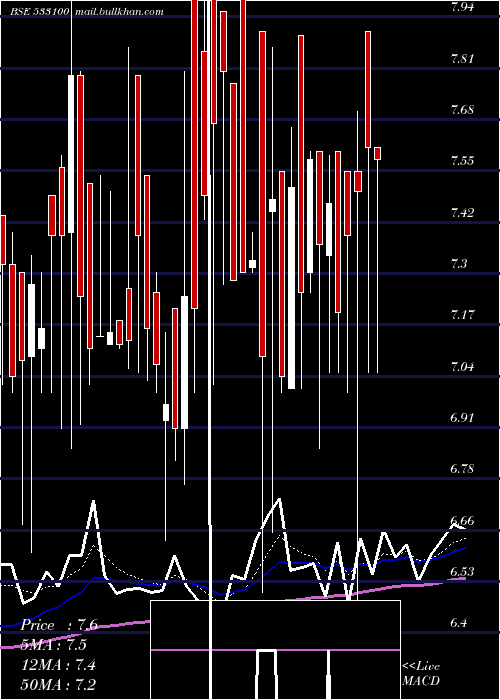
Task: Click the 7.42 price axis label
Action: click(x=462, y=212)
